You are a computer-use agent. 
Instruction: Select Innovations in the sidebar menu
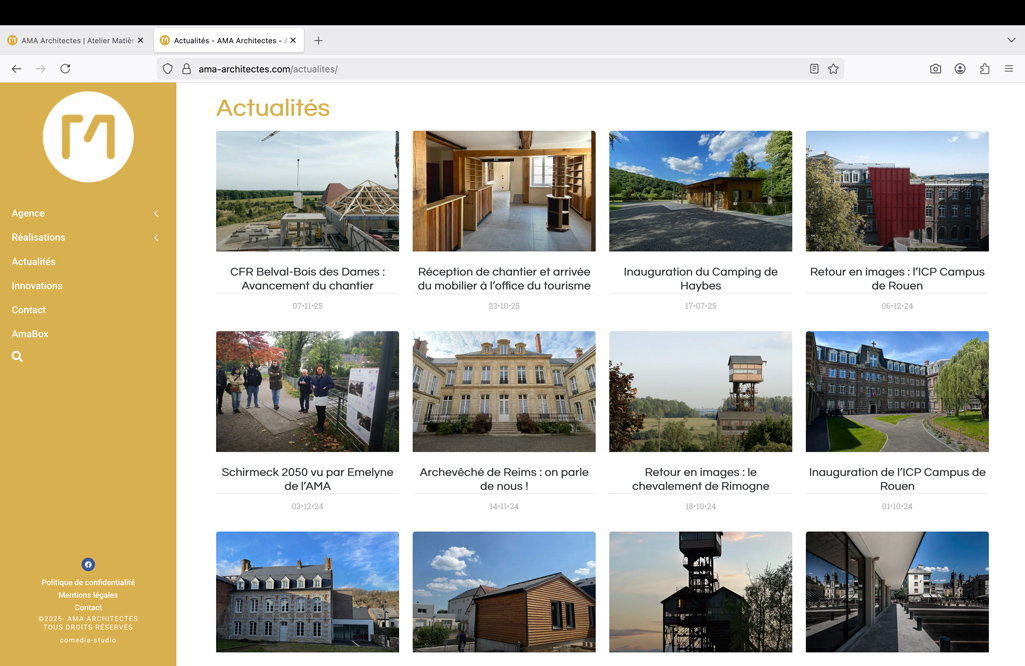pyautogui.click(x=37, y=286)
